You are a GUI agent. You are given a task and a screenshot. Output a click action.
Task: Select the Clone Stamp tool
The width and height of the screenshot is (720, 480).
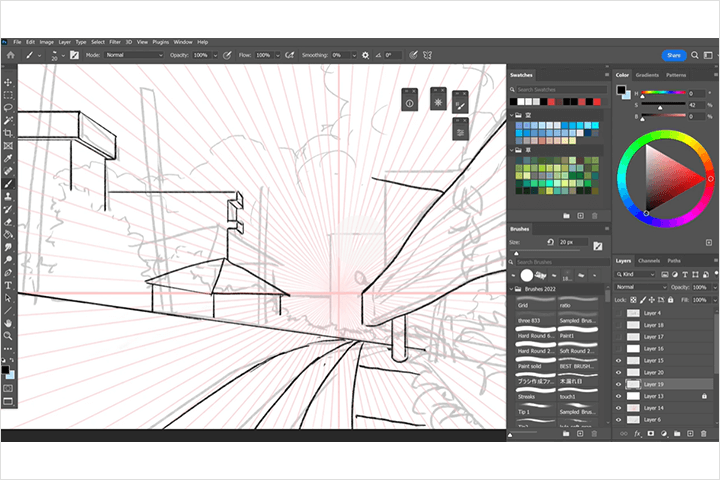8,197
